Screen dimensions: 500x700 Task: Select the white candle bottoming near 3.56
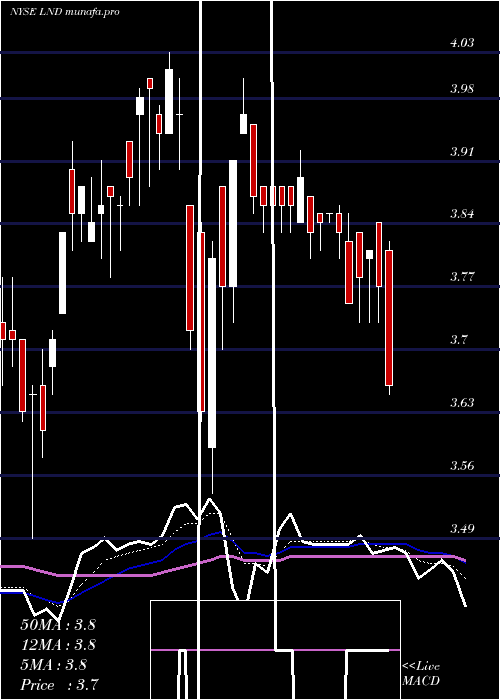click(x=212, y=353)
